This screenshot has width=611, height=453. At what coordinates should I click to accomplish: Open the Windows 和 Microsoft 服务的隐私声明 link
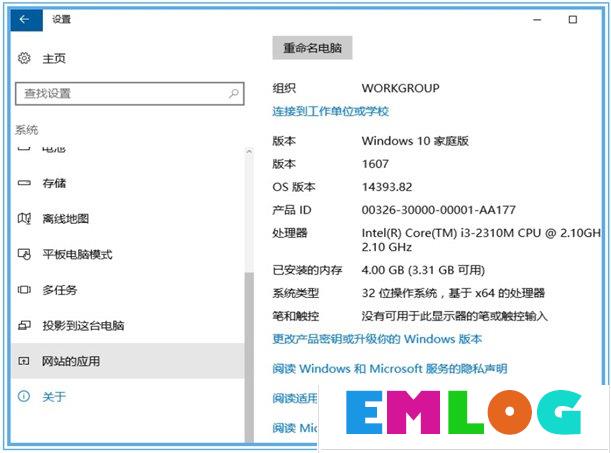coord(390,368)
